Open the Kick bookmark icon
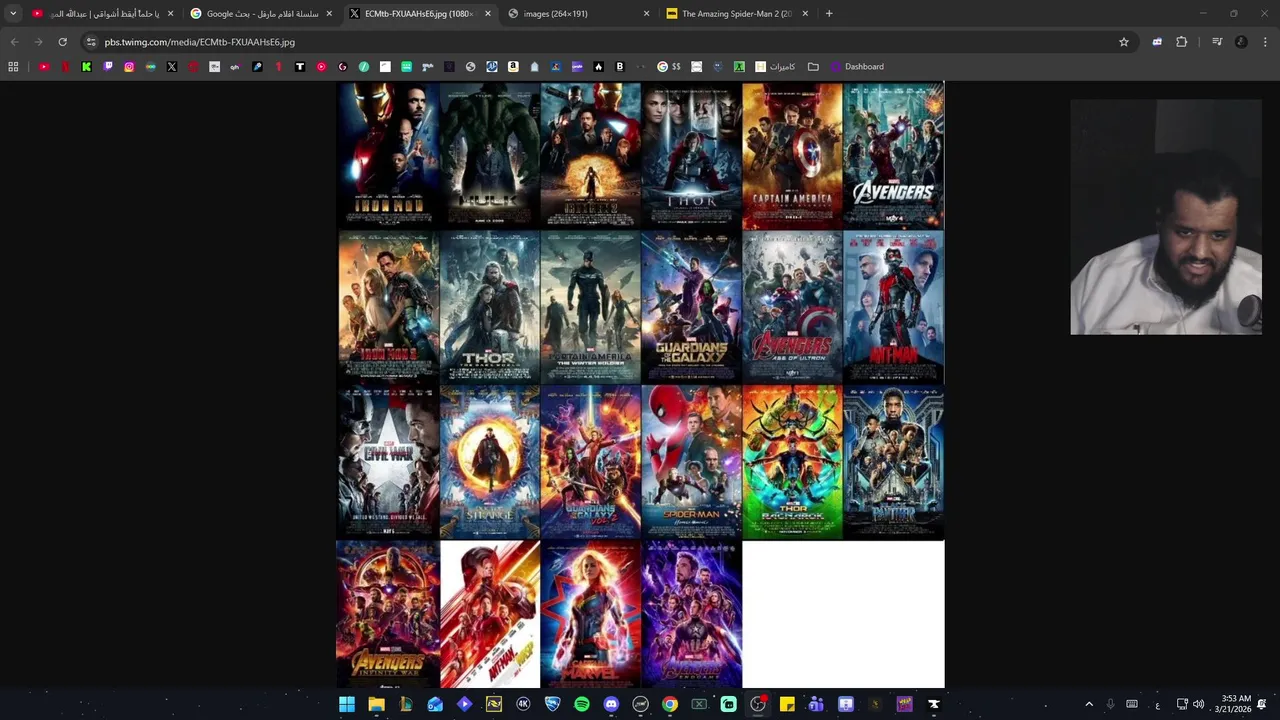 86,67
